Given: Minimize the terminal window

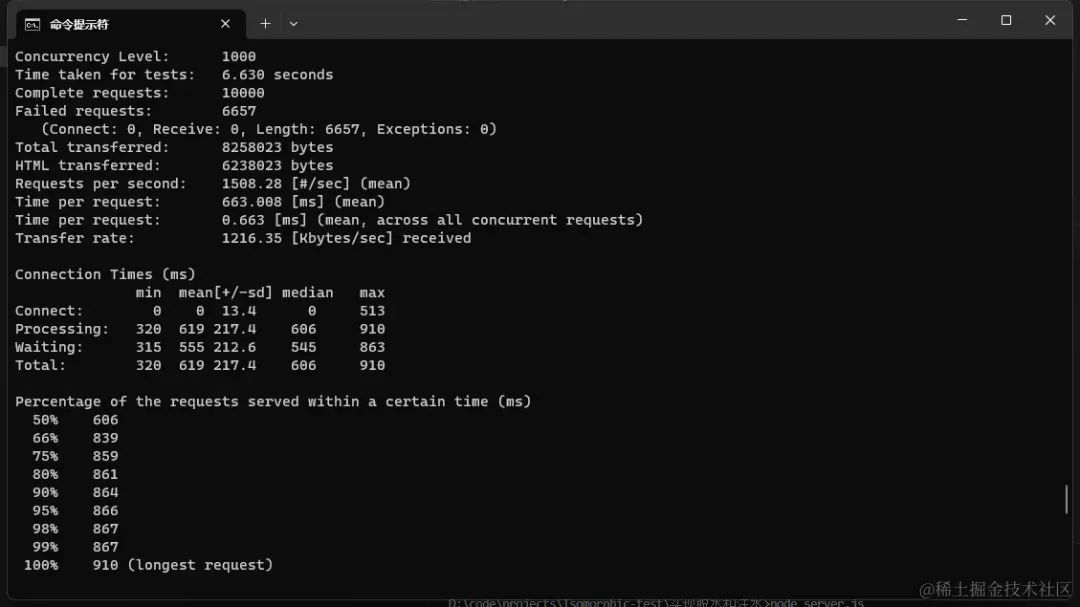Looking at the screenshot, I should [x=962, y=20].
